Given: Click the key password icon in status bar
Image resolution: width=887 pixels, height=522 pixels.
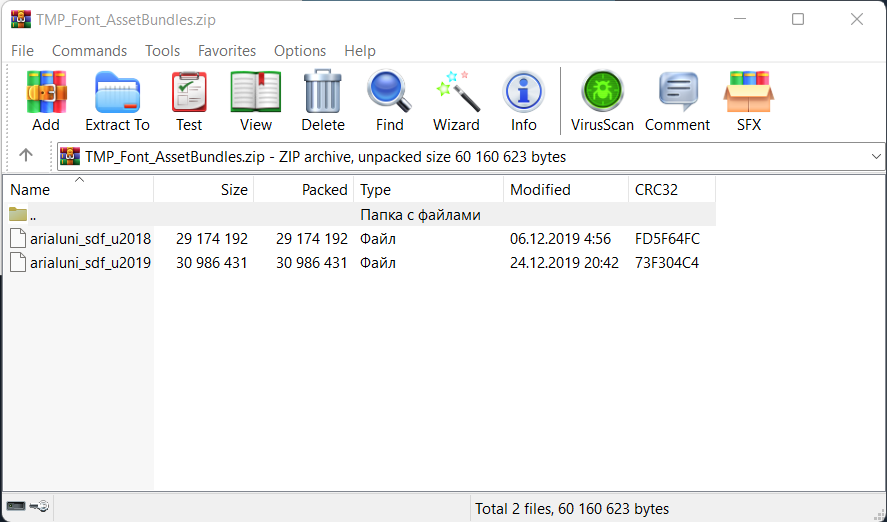Looking at the screenshot, I should pos(40,506).
